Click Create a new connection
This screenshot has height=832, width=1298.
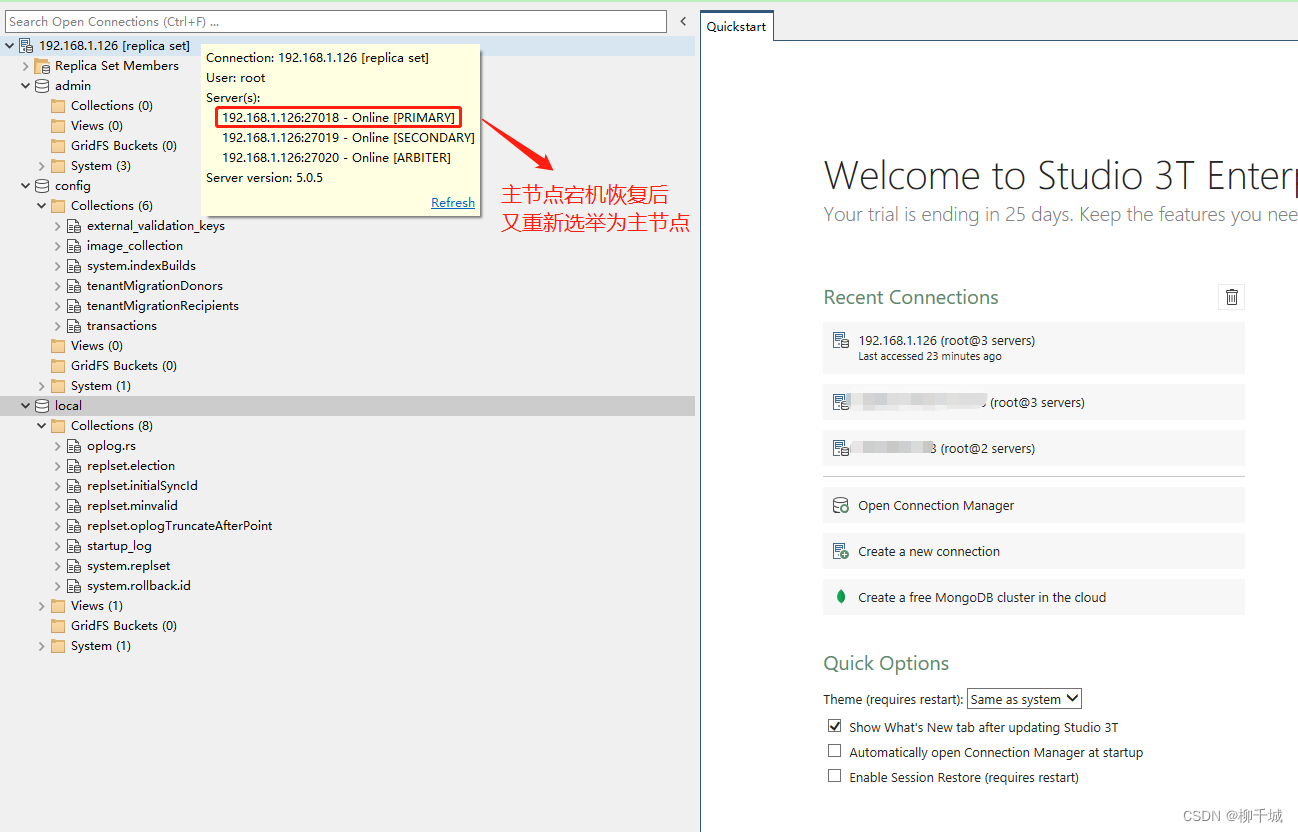[x=1034, y=551]
